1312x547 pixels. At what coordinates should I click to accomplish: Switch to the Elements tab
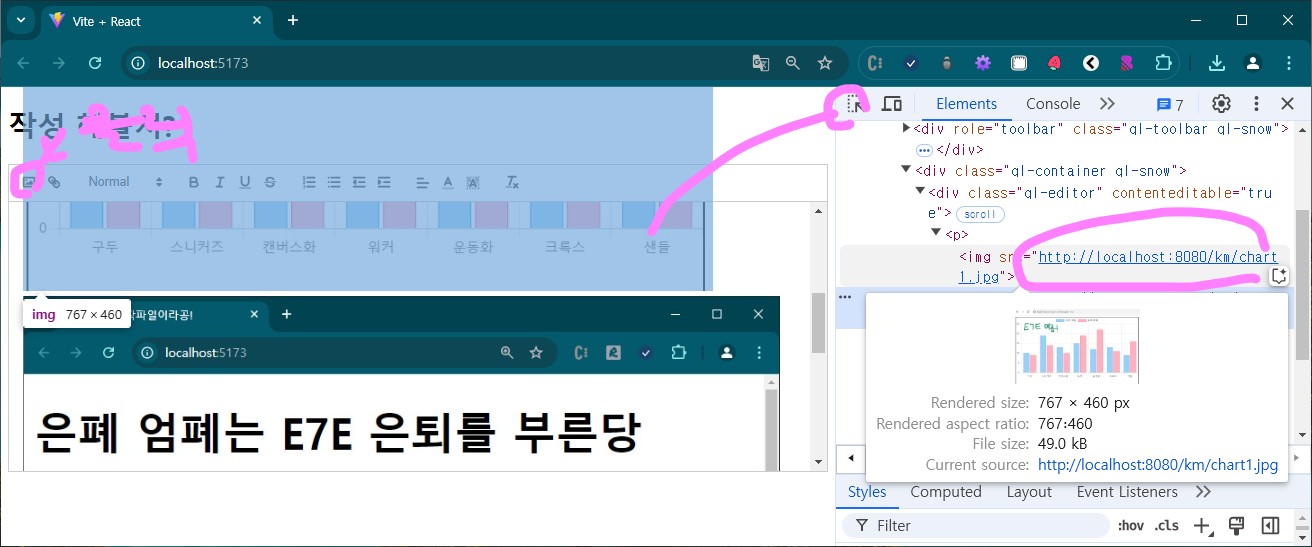[966, 104]
